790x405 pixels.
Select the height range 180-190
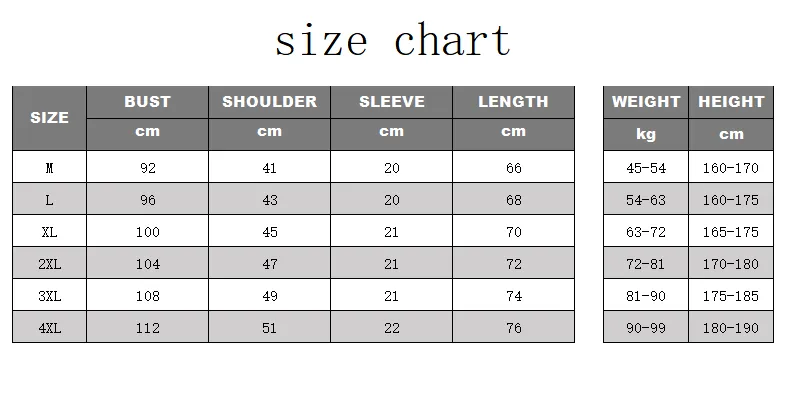(731, 328)
